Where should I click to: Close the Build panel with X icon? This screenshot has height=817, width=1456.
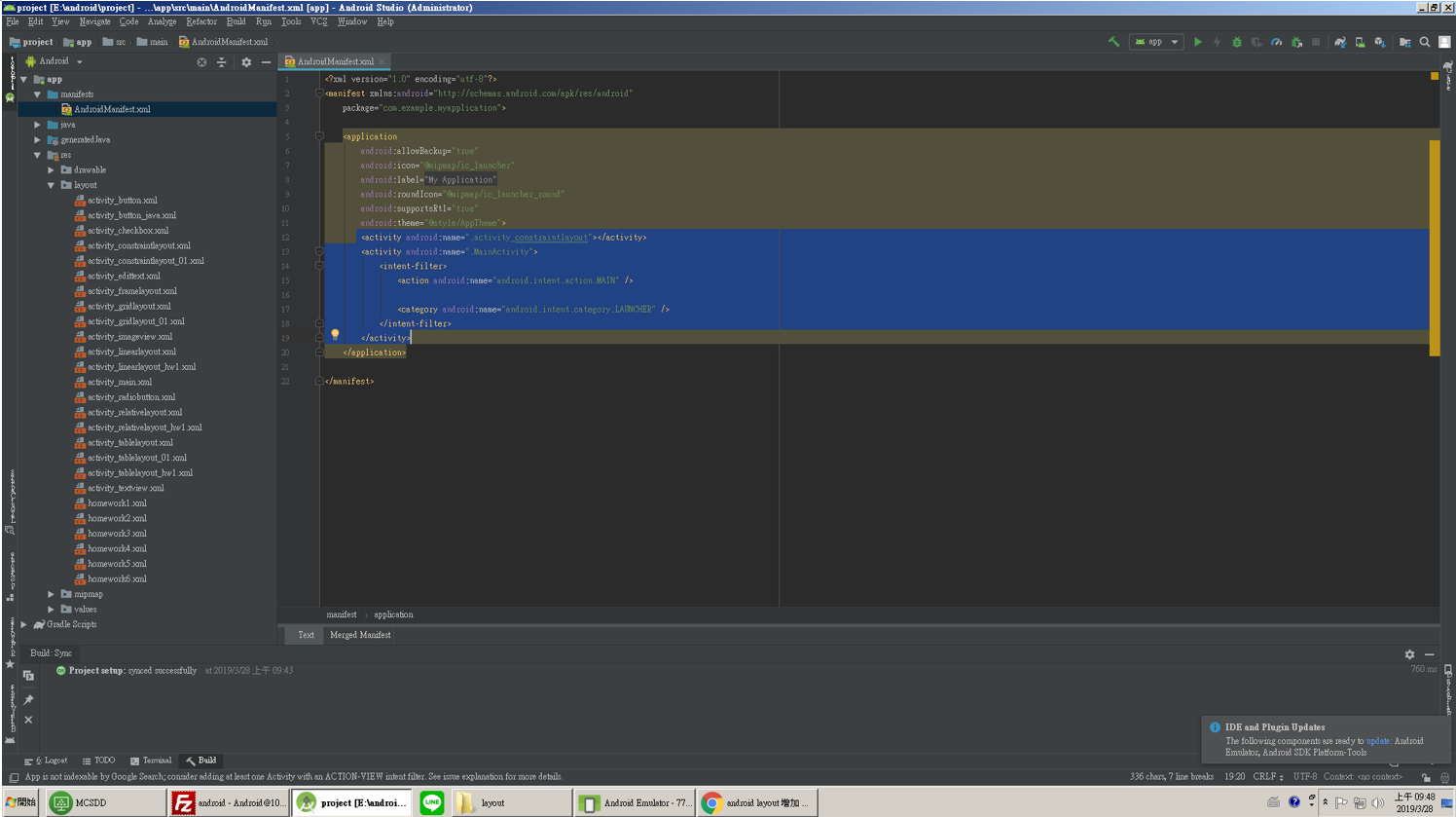tap(28, 720)
